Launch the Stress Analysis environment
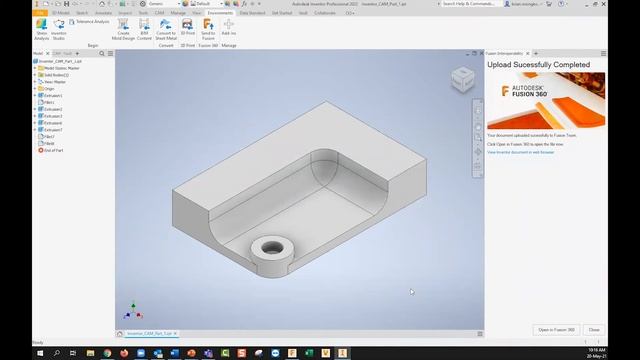Viewport: 640px width, 360px height. coord(41,29)
